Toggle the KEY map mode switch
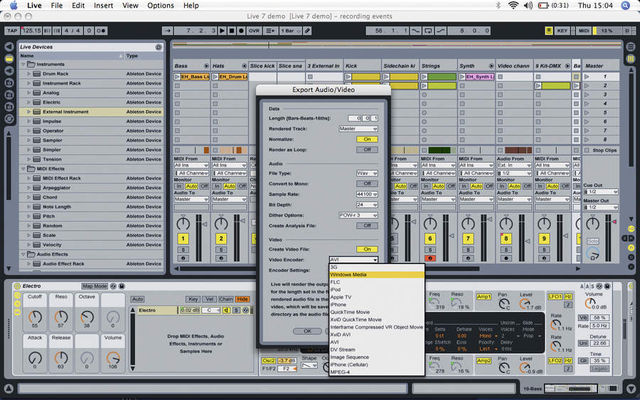The image size is (640, 400). (562, 31)
